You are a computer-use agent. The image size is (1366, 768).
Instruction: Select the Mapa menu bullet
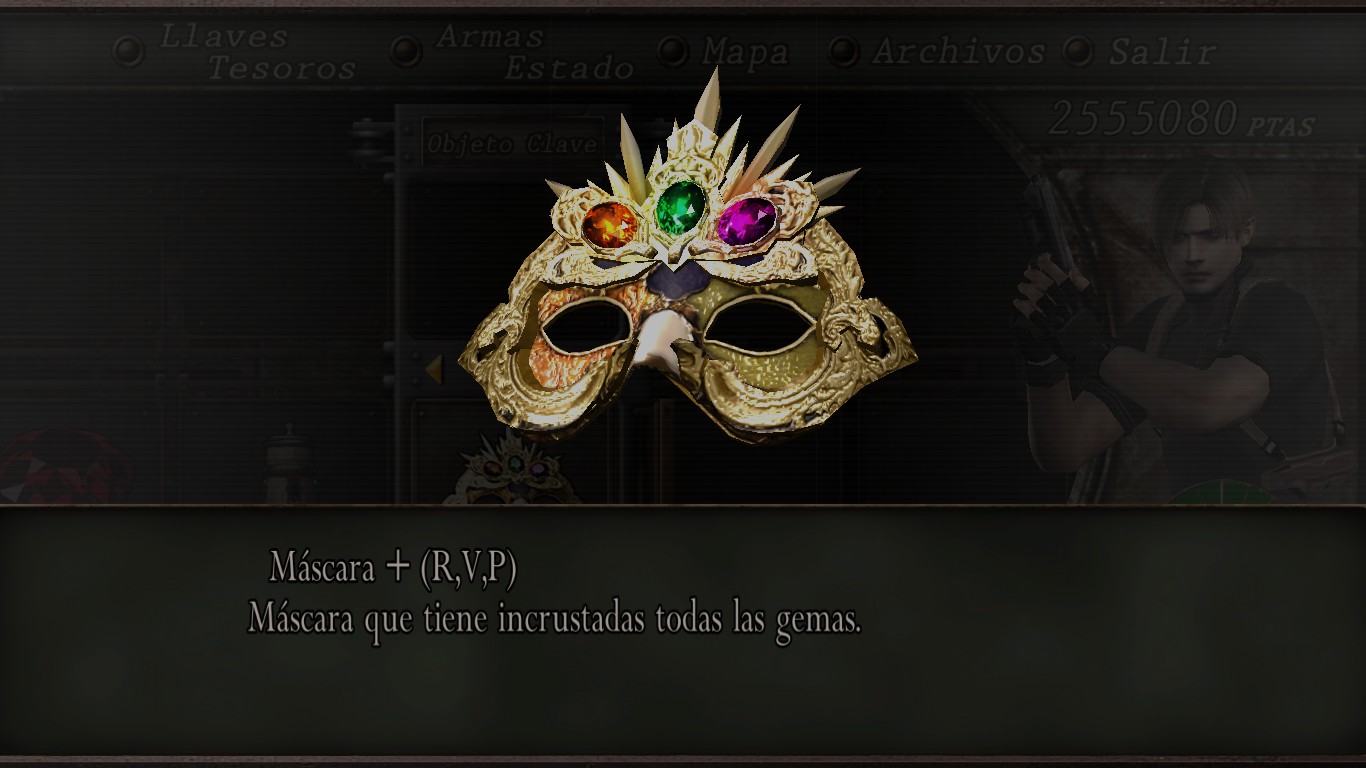click(673, 51)
